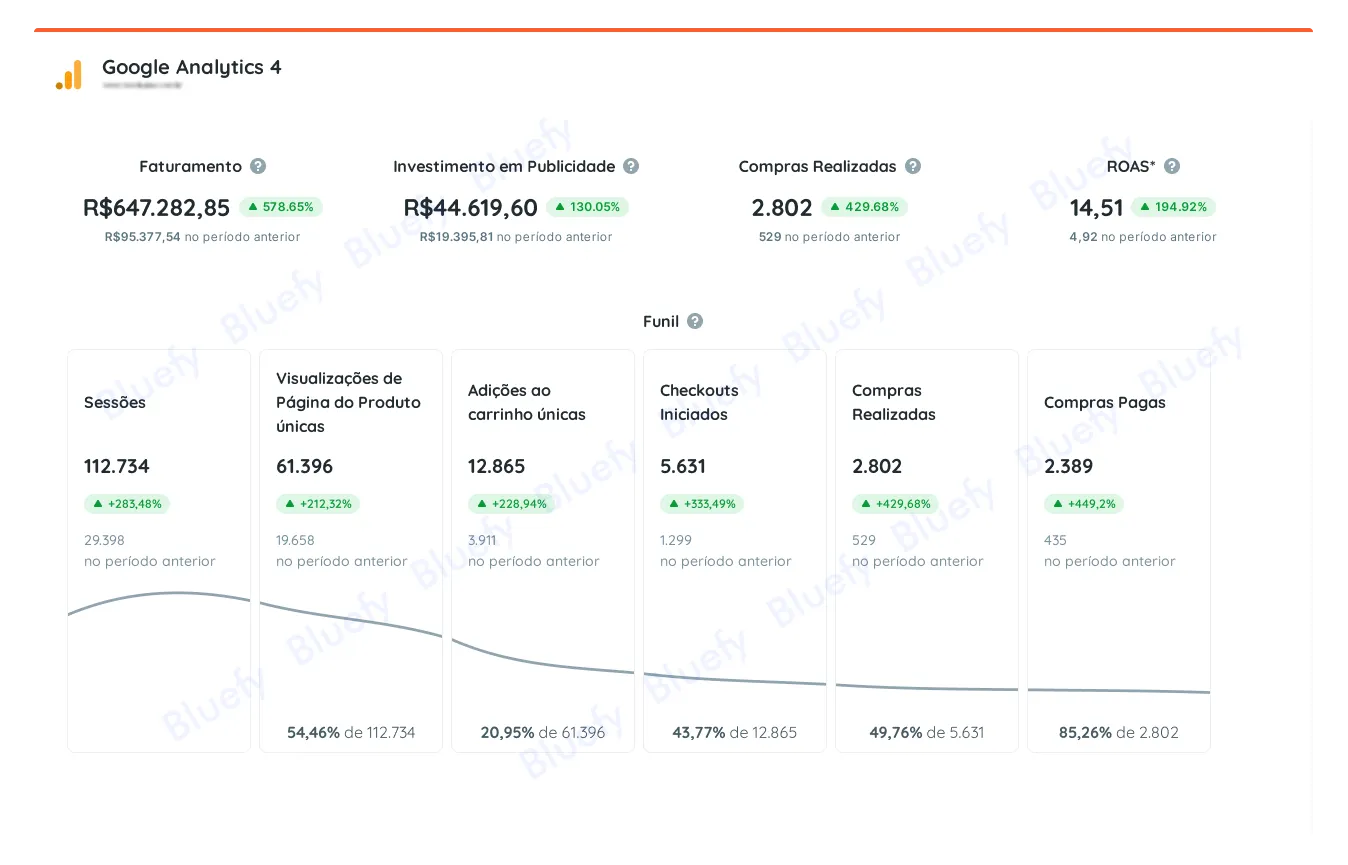Click the Google Analytics 4 heading
Screen dimensions: 1348x865
tap(192, 67)
